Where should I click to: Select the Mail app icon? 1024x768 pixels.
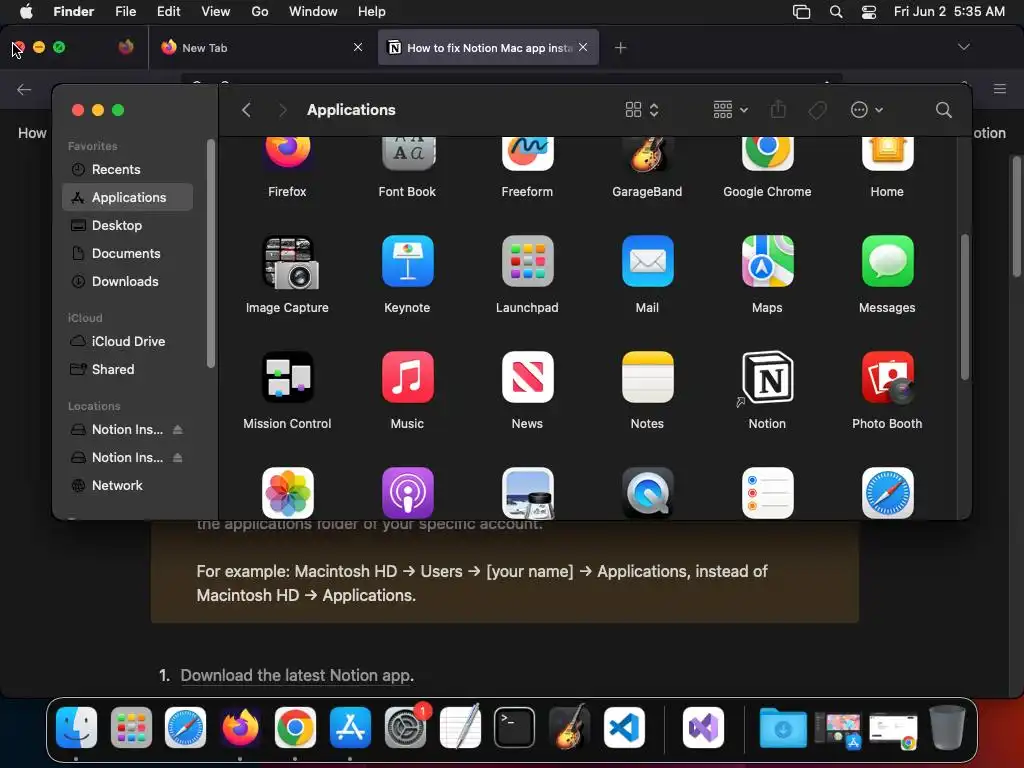[647, 261]
